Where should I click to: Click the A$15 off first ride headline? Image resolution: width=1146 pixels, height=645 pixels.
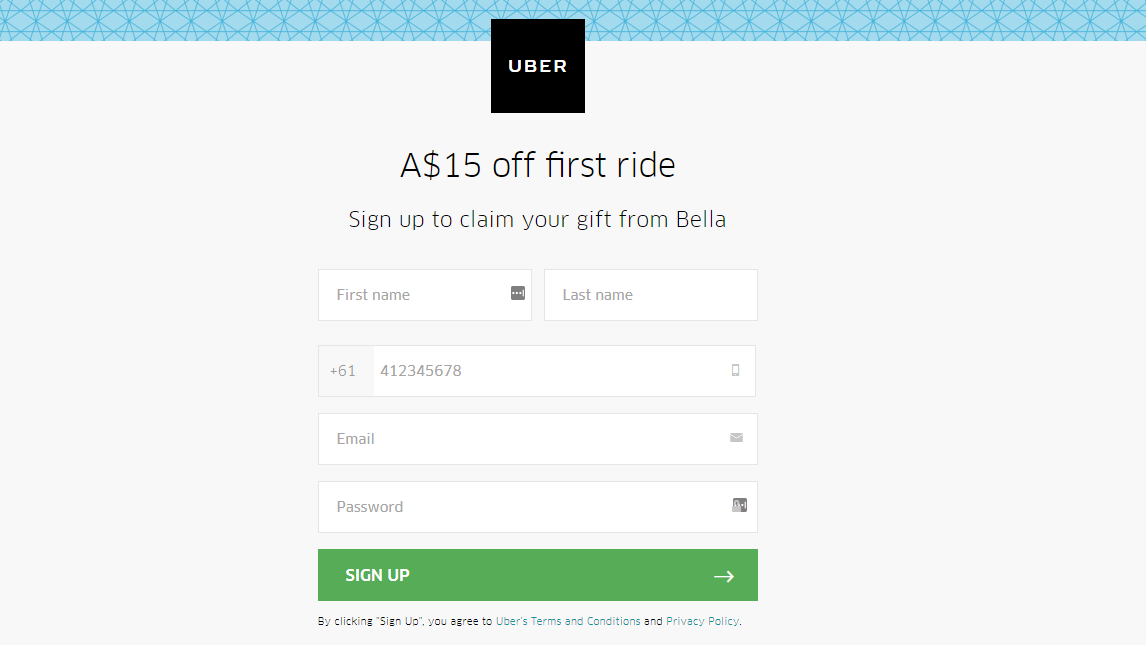point(537,163)
